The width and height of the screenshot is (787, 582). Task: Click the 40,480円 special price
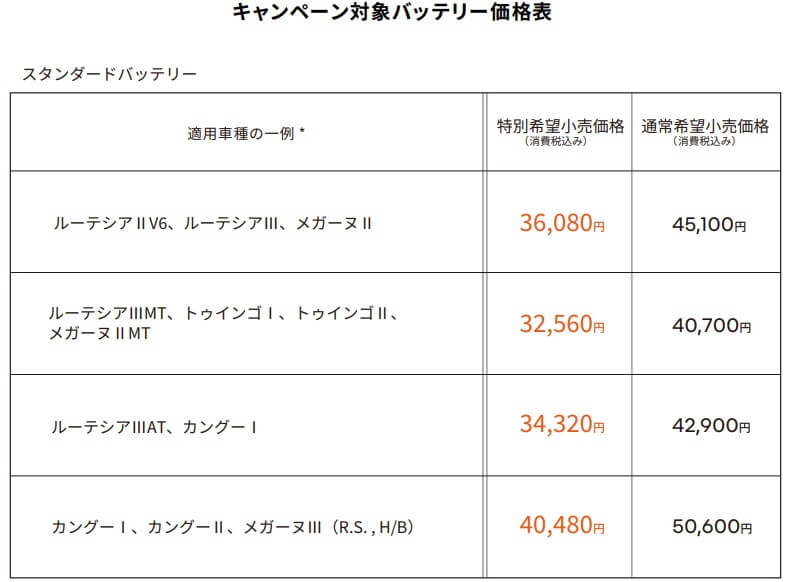(562, 525)
